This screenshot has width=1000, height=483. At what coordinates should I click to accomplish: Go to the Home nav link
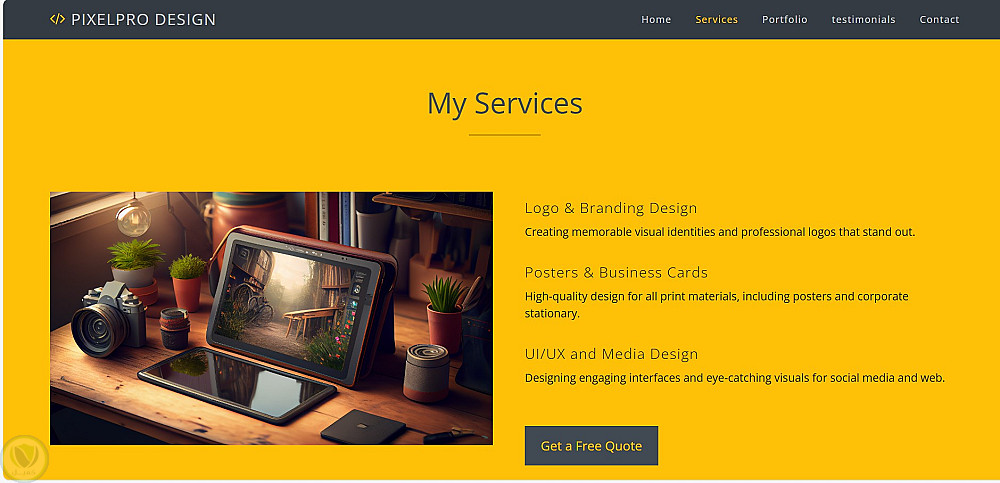click(656, 20)
